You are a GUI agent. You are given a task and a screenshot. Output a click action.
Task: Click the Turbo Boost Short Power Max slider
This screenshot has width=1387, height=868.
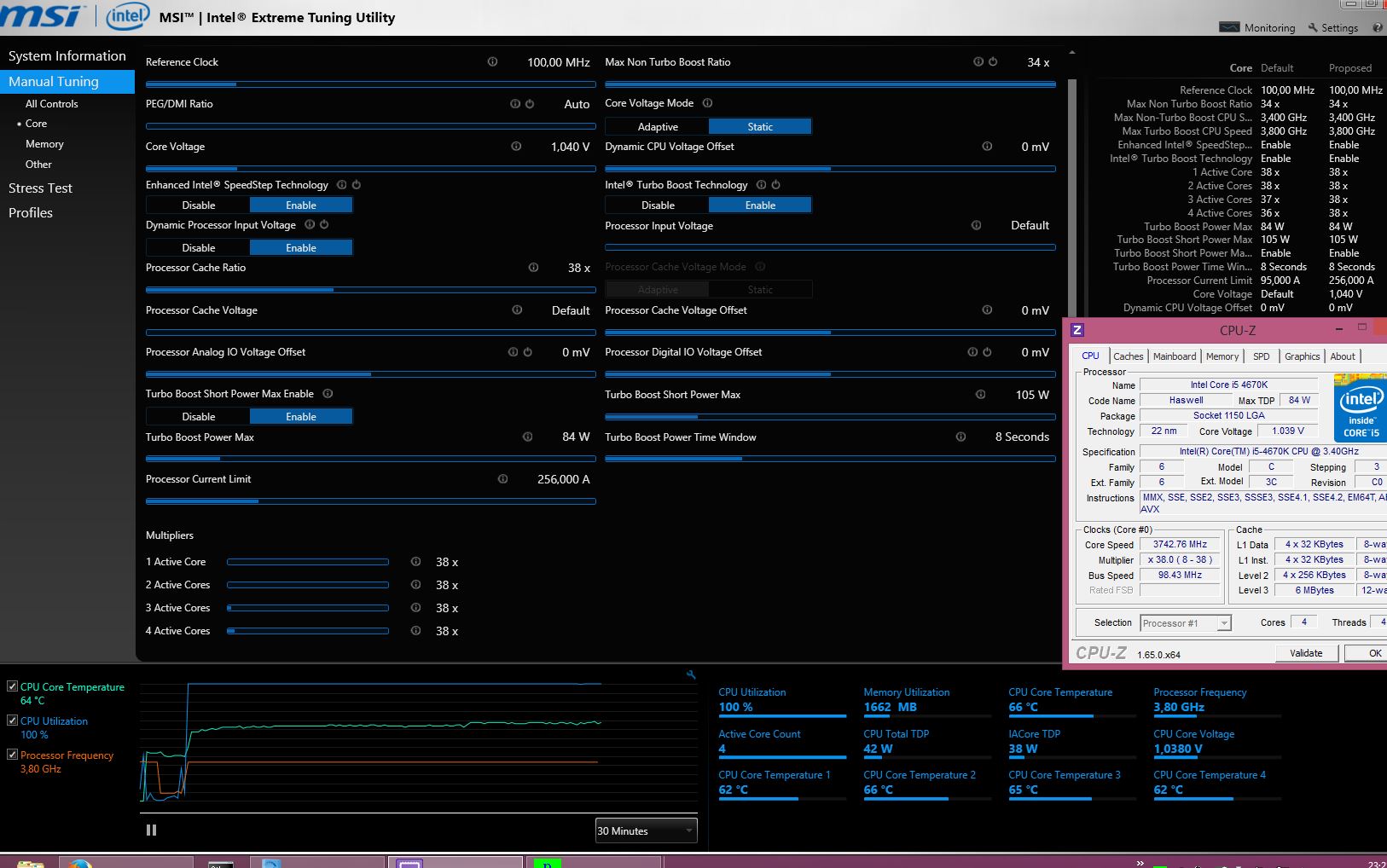pos(830,417)
